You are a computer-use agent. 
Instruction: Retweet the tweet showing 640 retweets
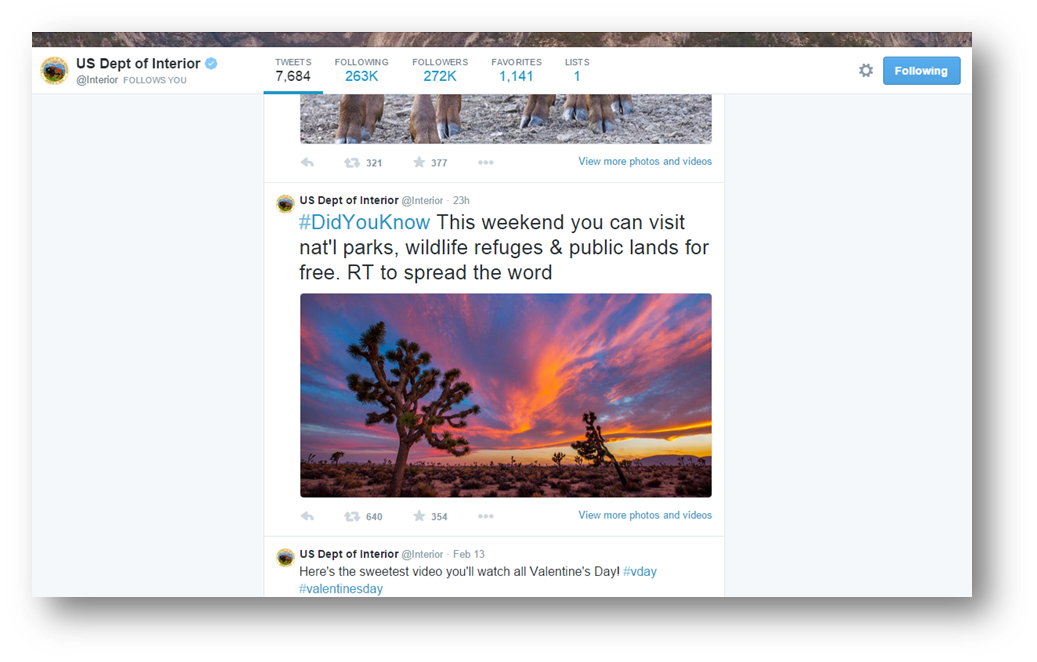pyautogui.click(x=352, y=516)
